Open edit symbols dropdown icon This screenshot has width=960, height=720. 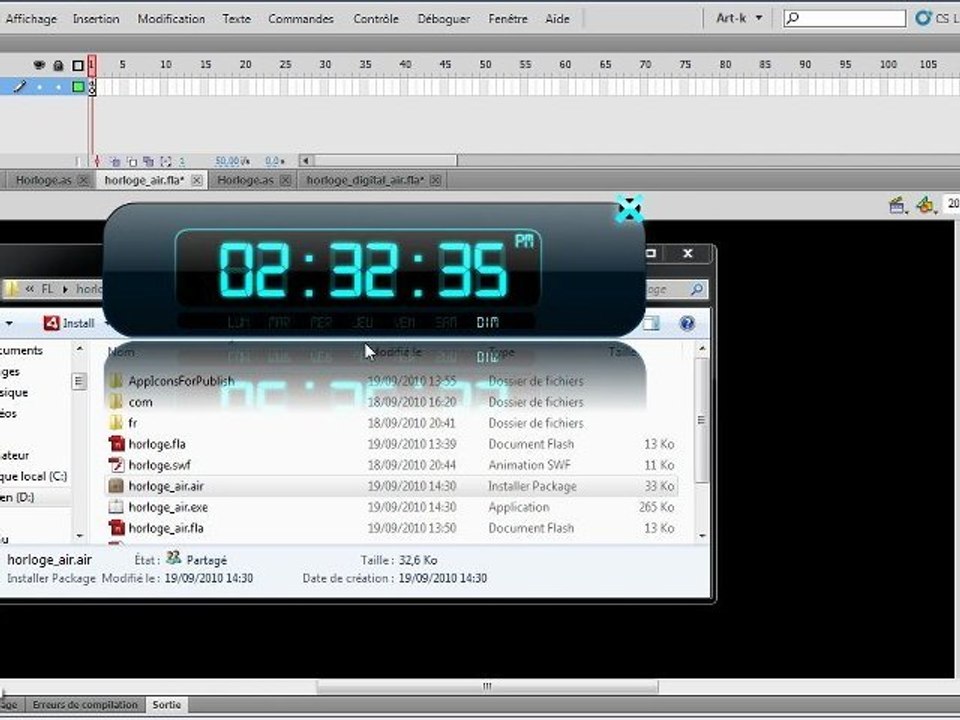(x=926, y=206)
